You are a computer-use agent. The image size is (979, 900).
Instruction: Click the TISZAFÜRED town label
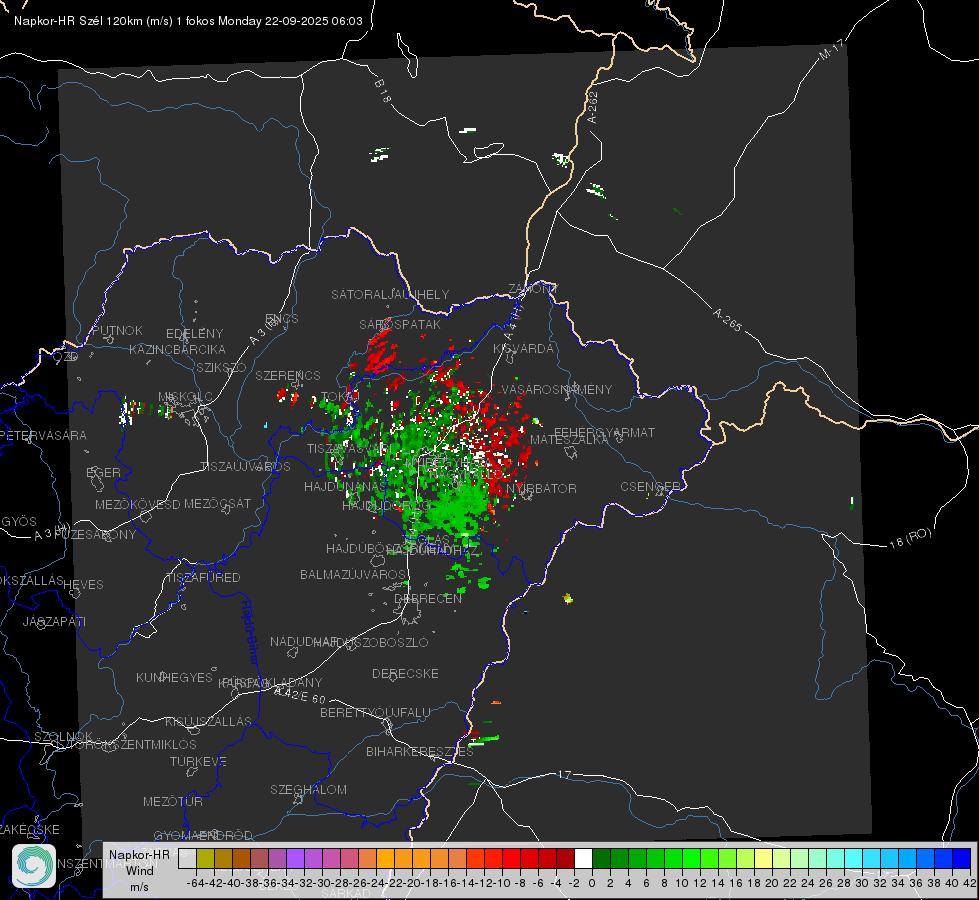pos(202,578)
